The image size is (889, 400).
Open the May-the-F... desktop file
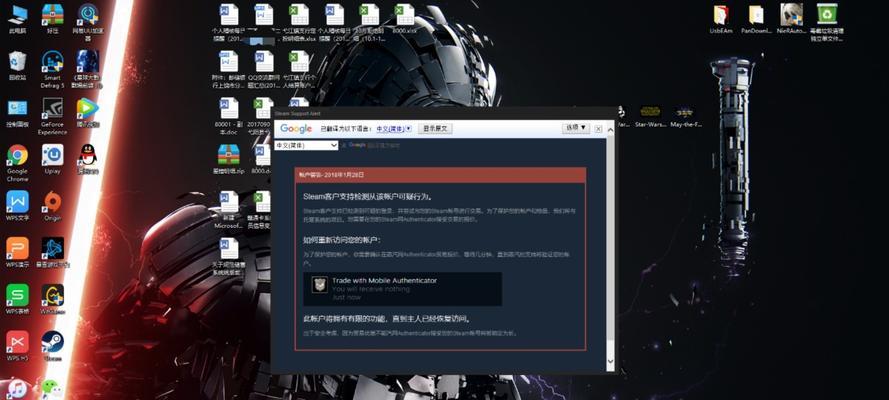[685, 115]
